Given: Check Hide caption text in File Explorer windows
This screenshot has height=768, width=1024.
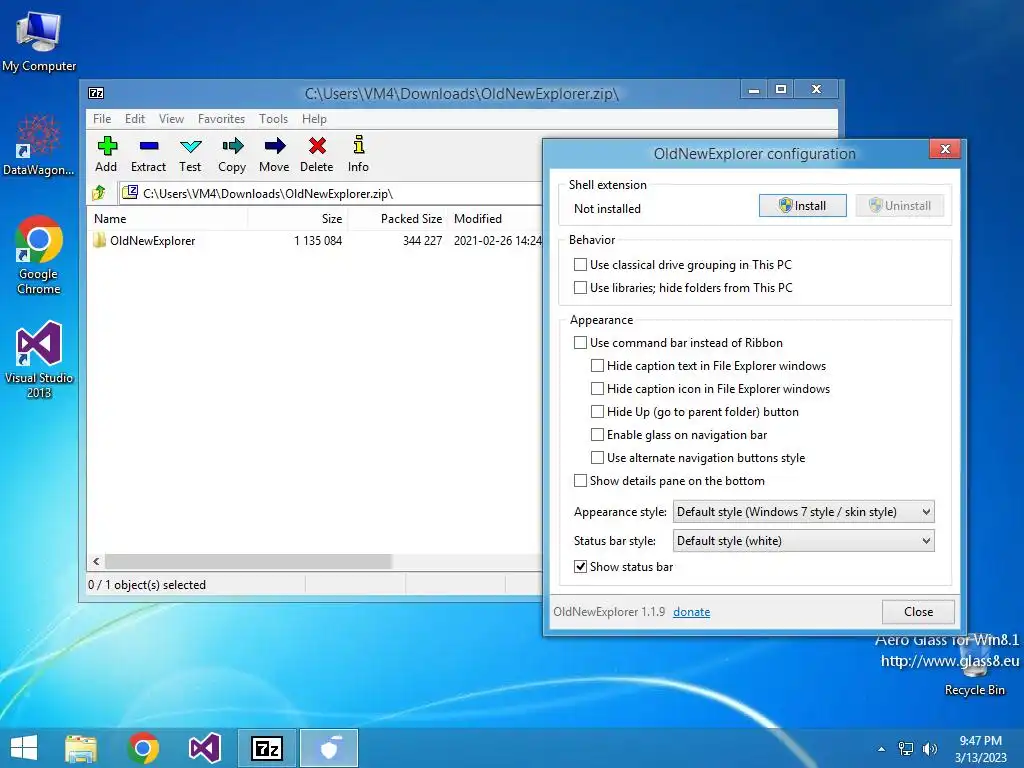Looking at the screenshot, I should (597, 365).
